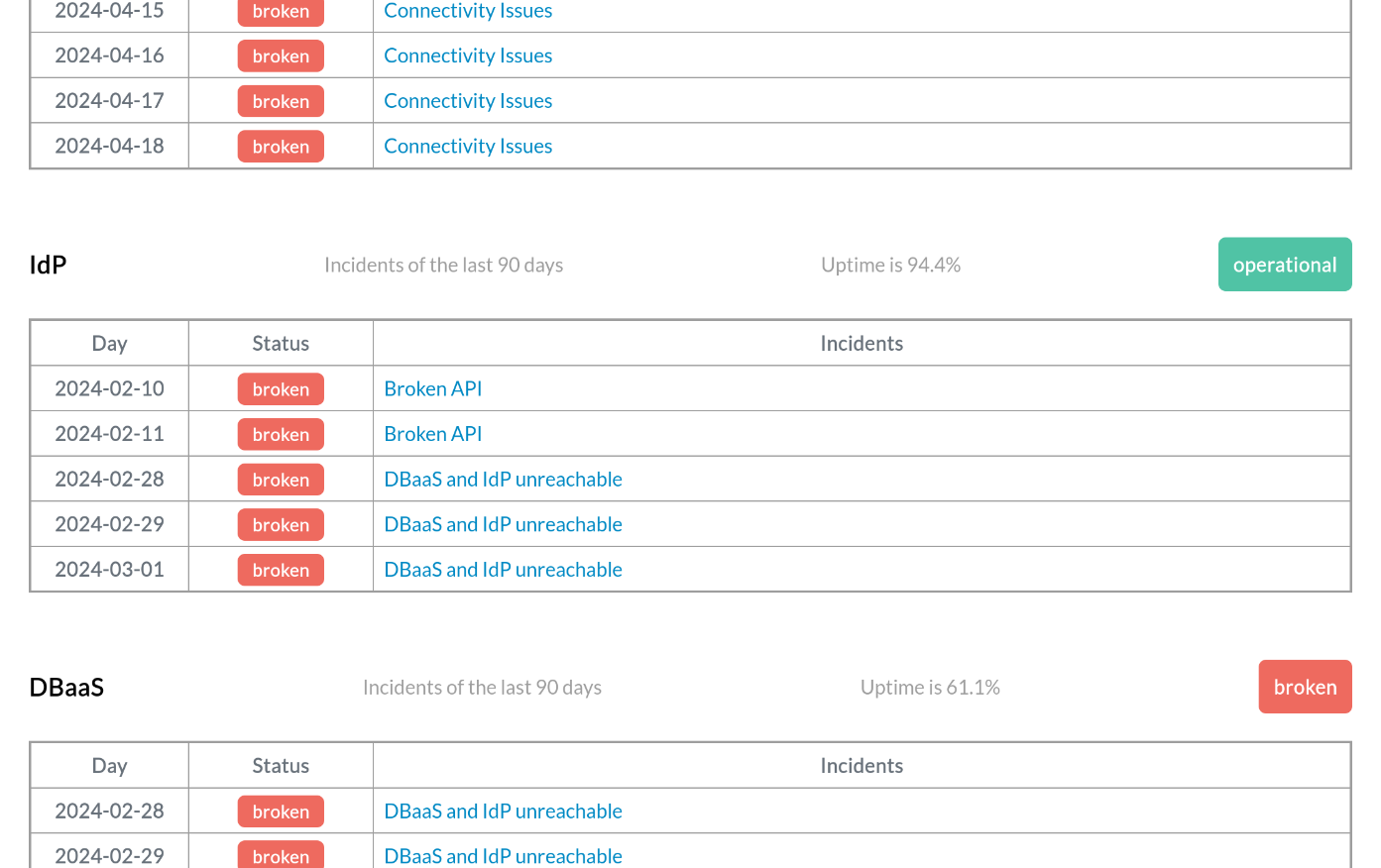1381x868 pixels.
Task: View DBaaS and IdP unreachable incident for 2024-02-28
Action: pyautogui.click(x=503, y=479)
